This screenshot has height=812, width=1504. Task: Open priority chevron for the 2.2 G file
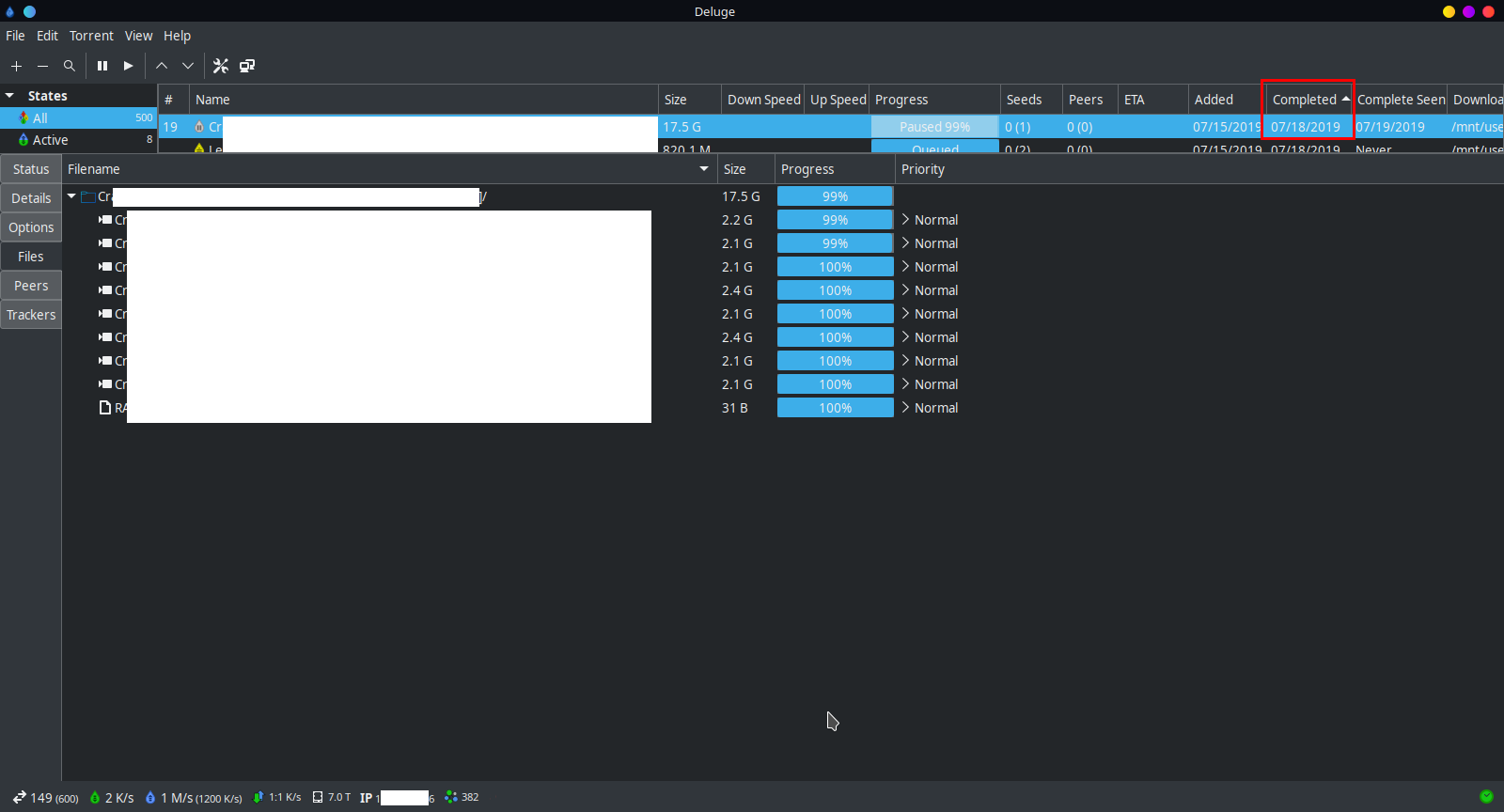click(x=905, y=219)
